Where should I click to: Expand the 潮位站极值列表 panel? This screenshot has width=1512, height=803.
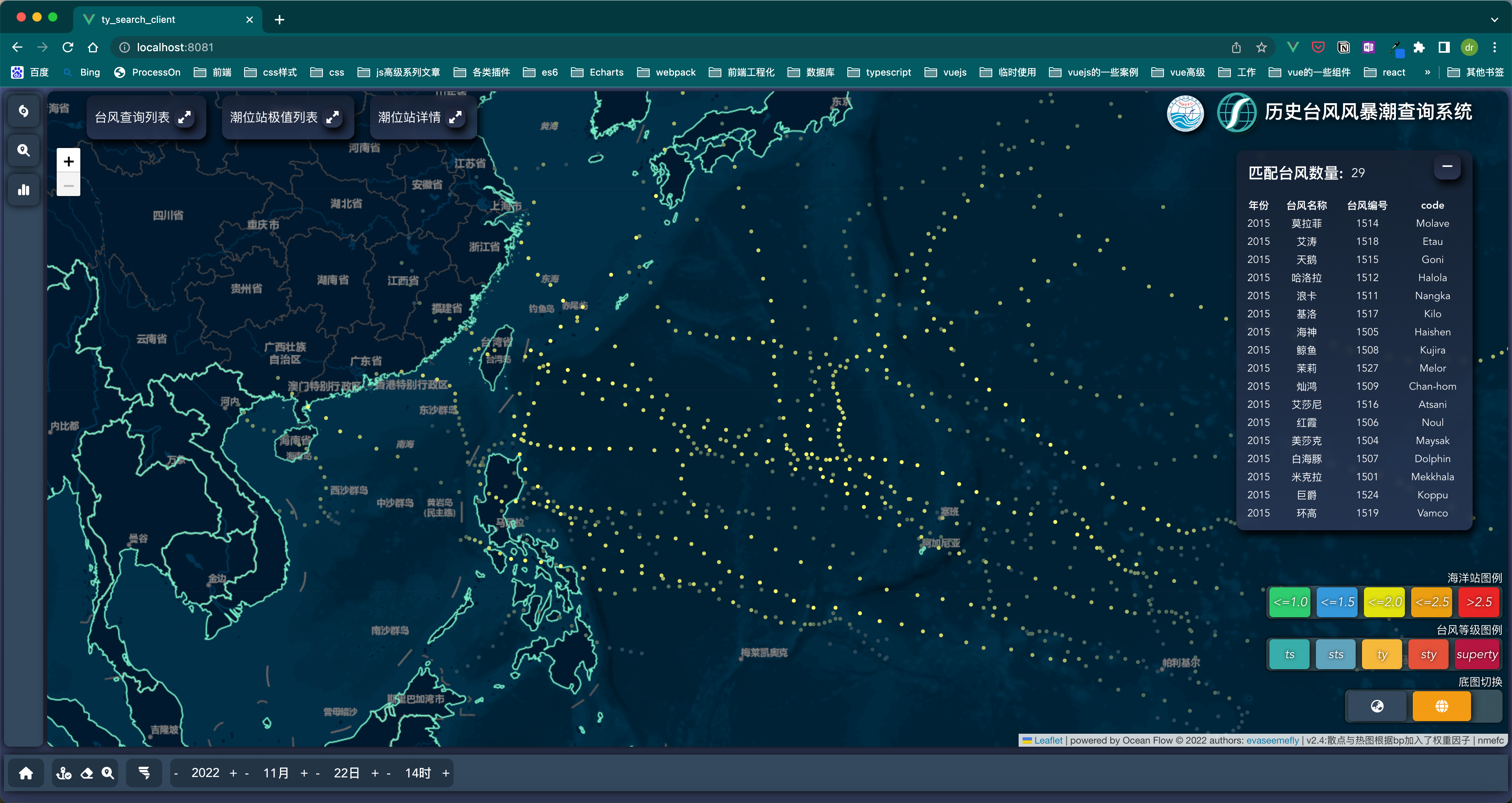point(333,117)
